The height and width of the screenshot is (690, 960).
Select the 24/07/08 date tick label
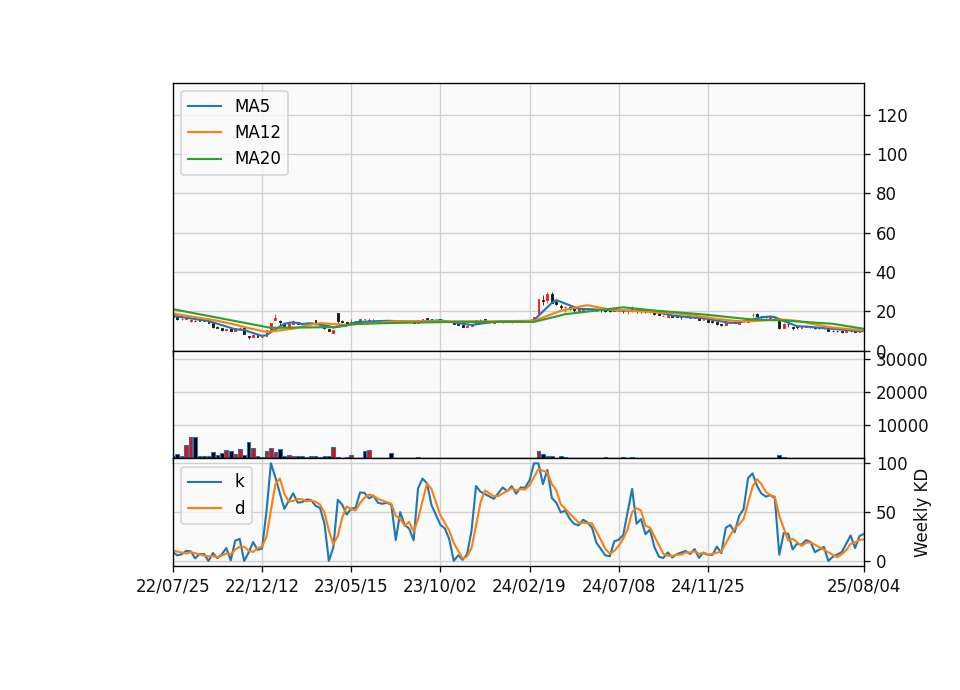click(x=618, y=586)
